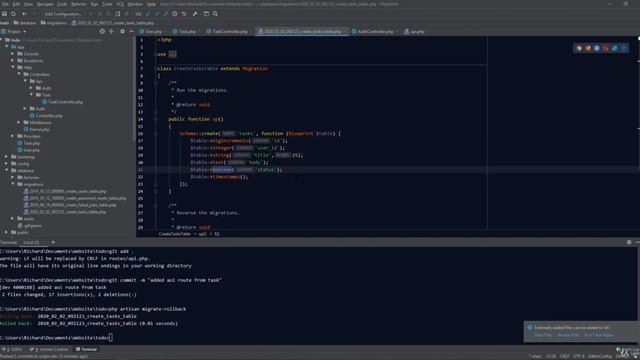This screenshot has height=360, width=640.
Task: Click the Synchronize refresh toolbar icon
Action: [13, 13]
